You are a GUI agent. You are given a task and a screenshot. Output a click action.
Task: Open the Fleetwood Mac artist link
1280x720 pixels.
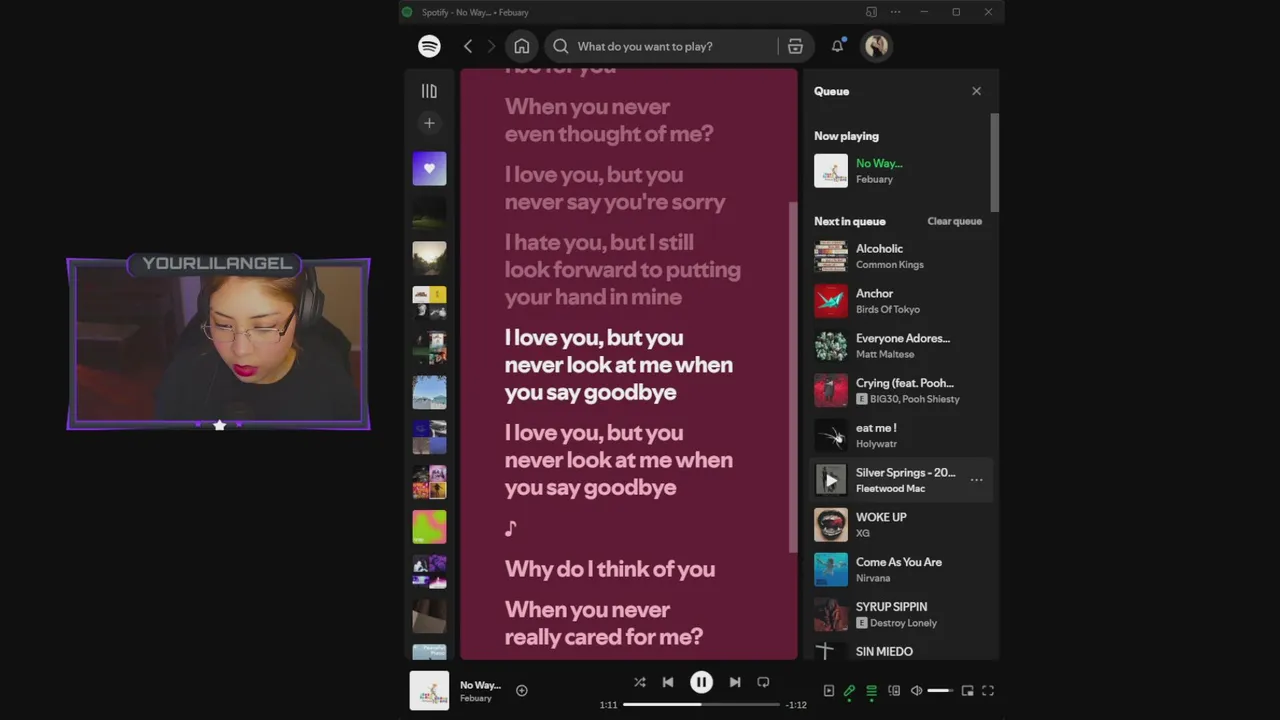890,488
